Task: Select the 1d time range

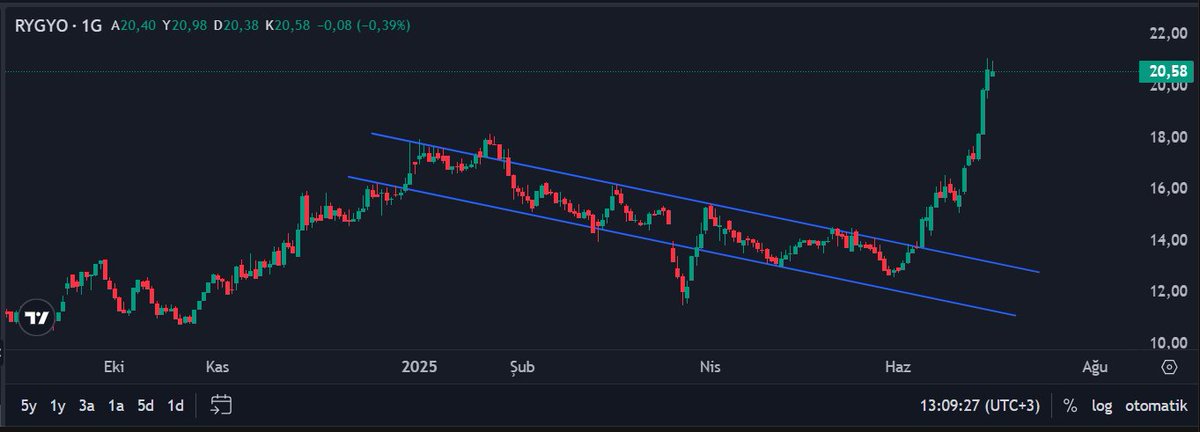Action: 176,406
